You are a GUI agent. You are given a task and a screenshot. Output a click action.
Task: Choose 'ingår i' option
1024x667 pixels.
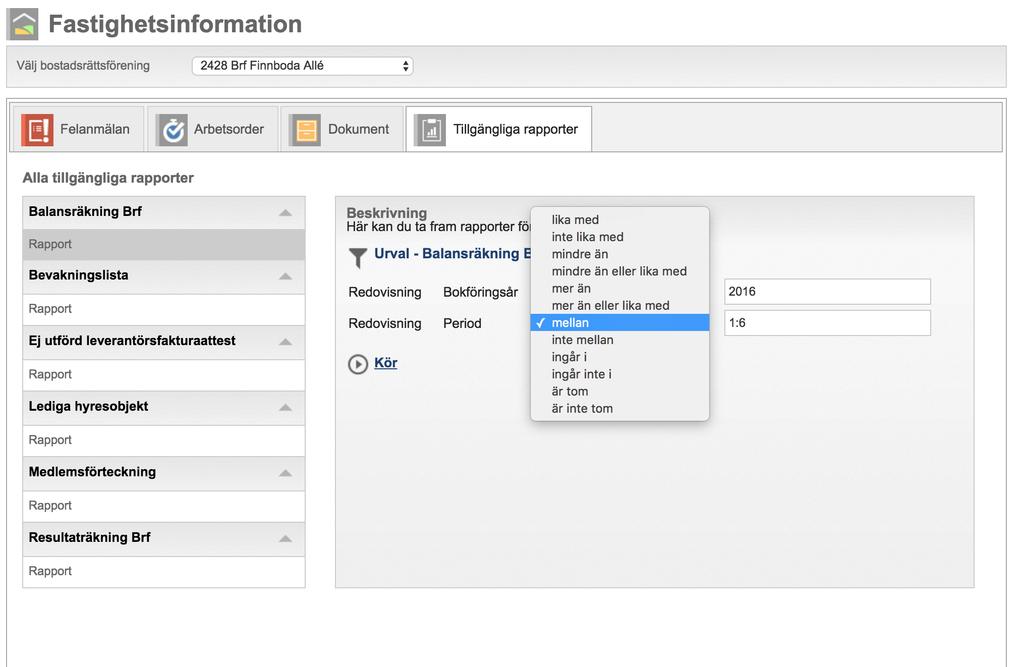(620, 357)
